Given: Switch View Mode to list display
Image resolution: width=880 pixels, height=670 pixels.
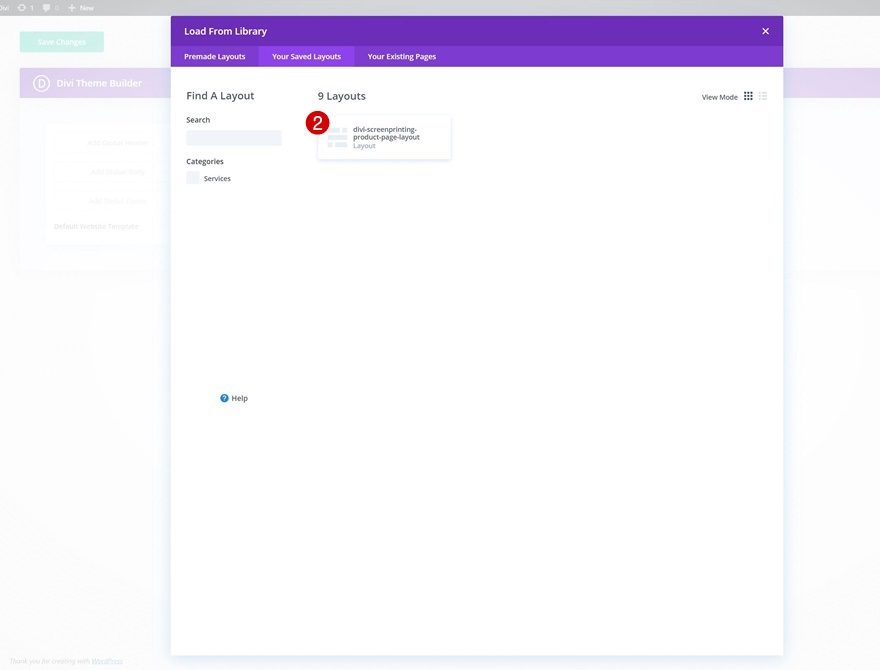Looking at the screenshot, I should [x=761, y=94].
